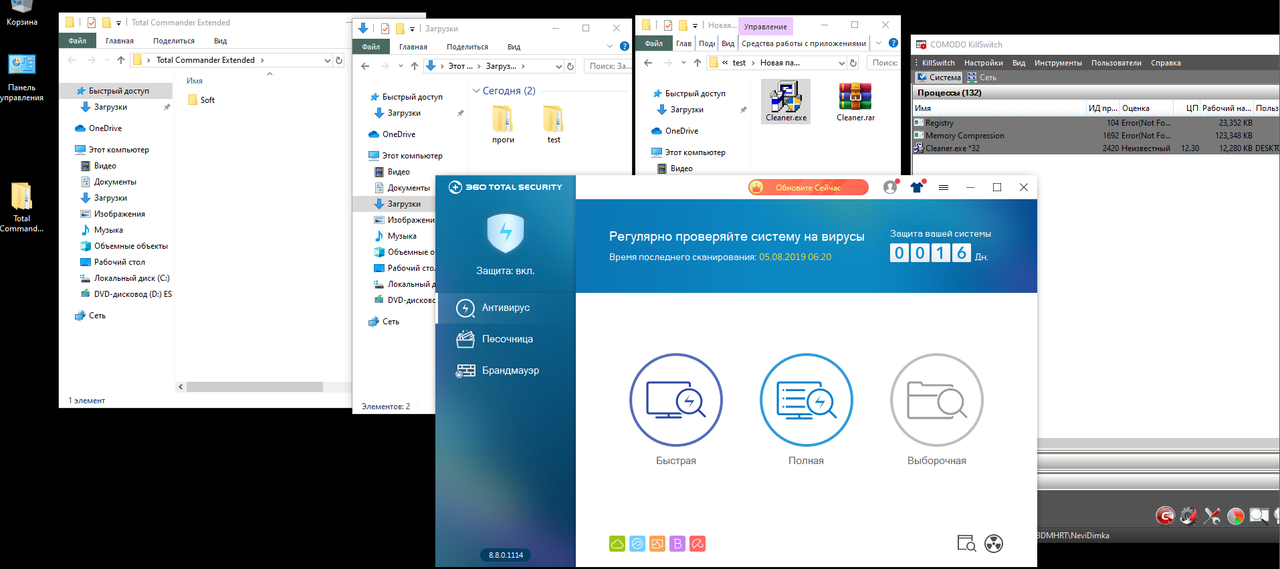
Task: Open the Настройки menu in KillSwitch
Action: tap(984, 62)
